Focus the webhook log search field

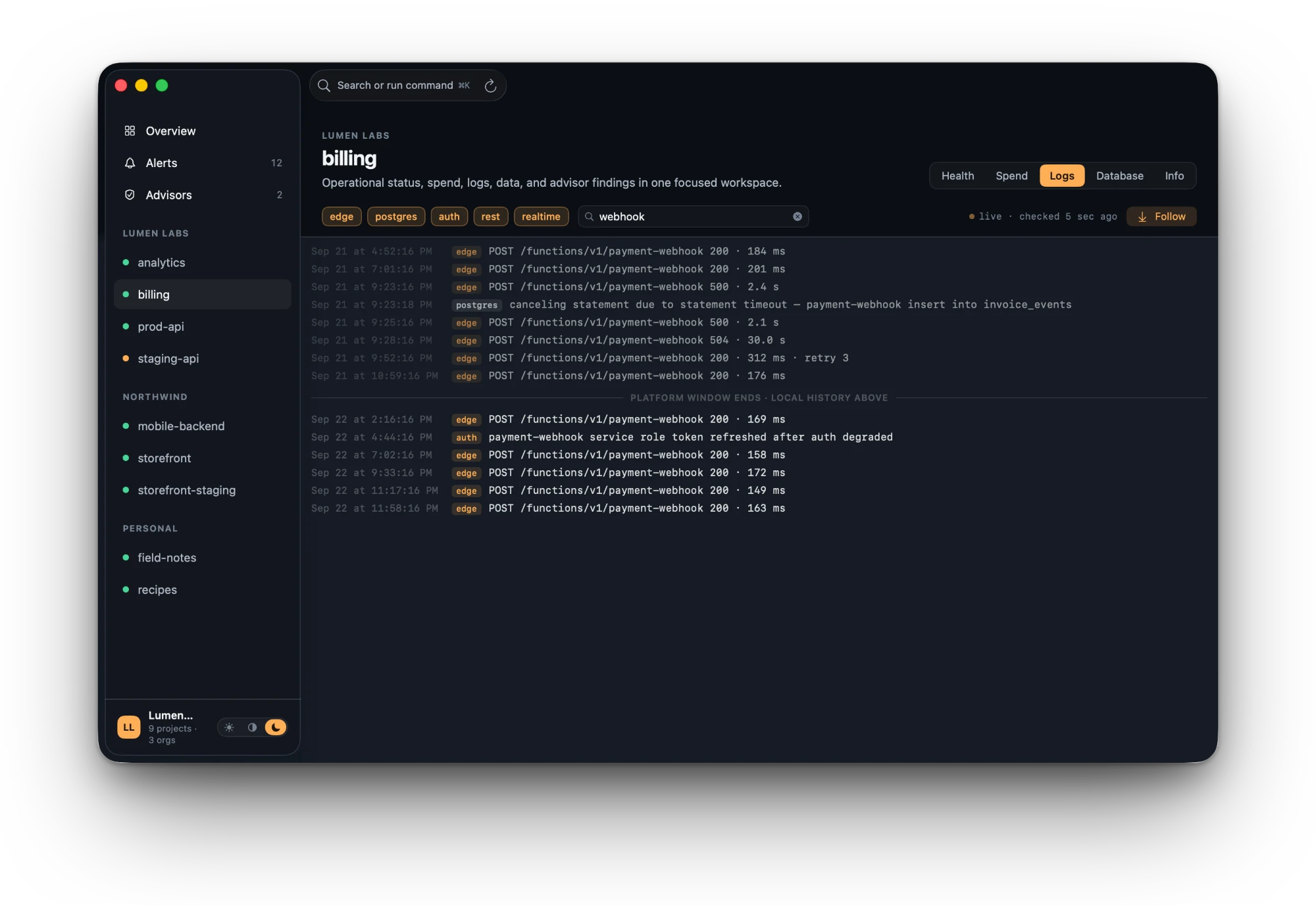coord(694,216)
